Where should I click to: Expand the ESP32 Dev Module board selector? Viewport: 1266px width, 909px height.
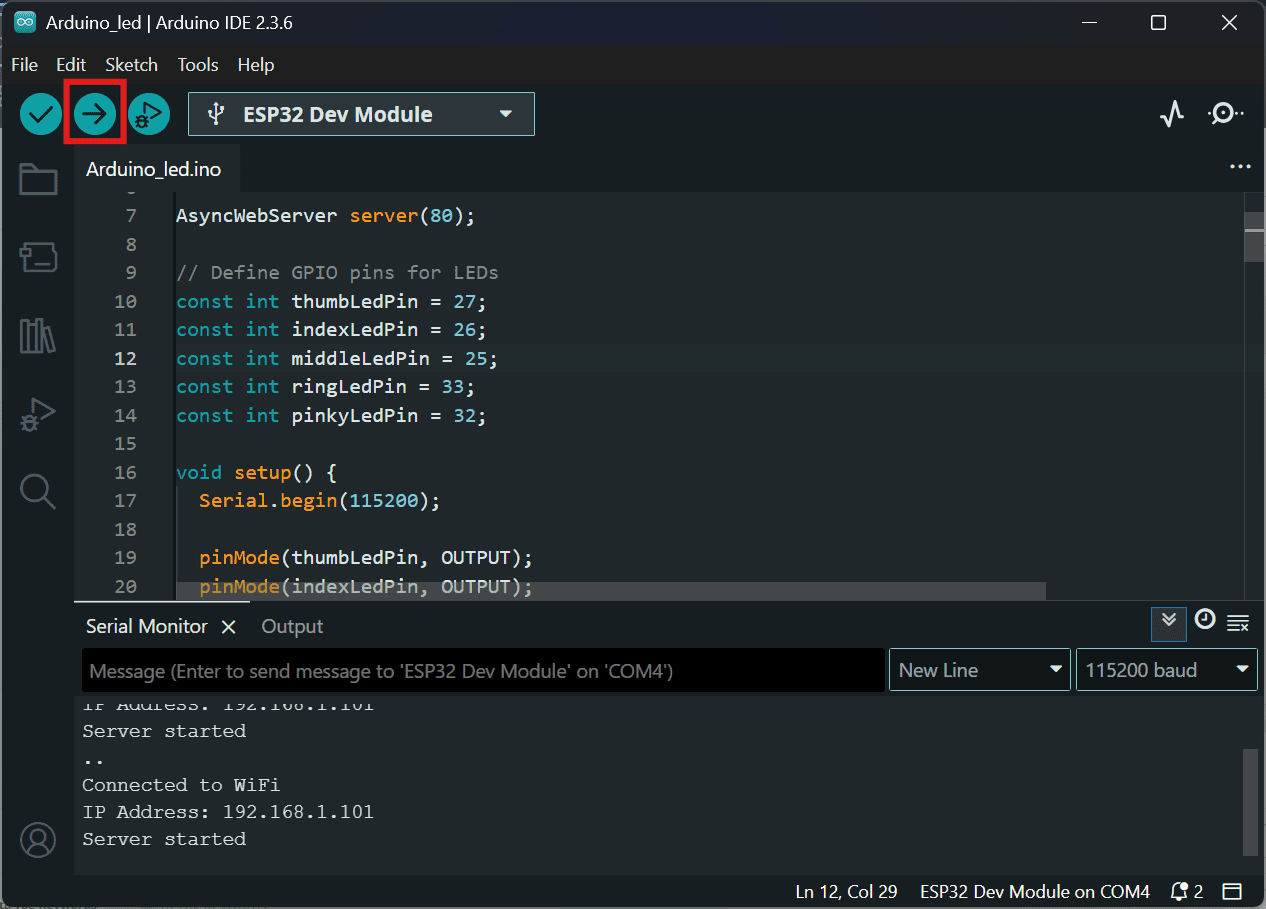tap(361, 114)
